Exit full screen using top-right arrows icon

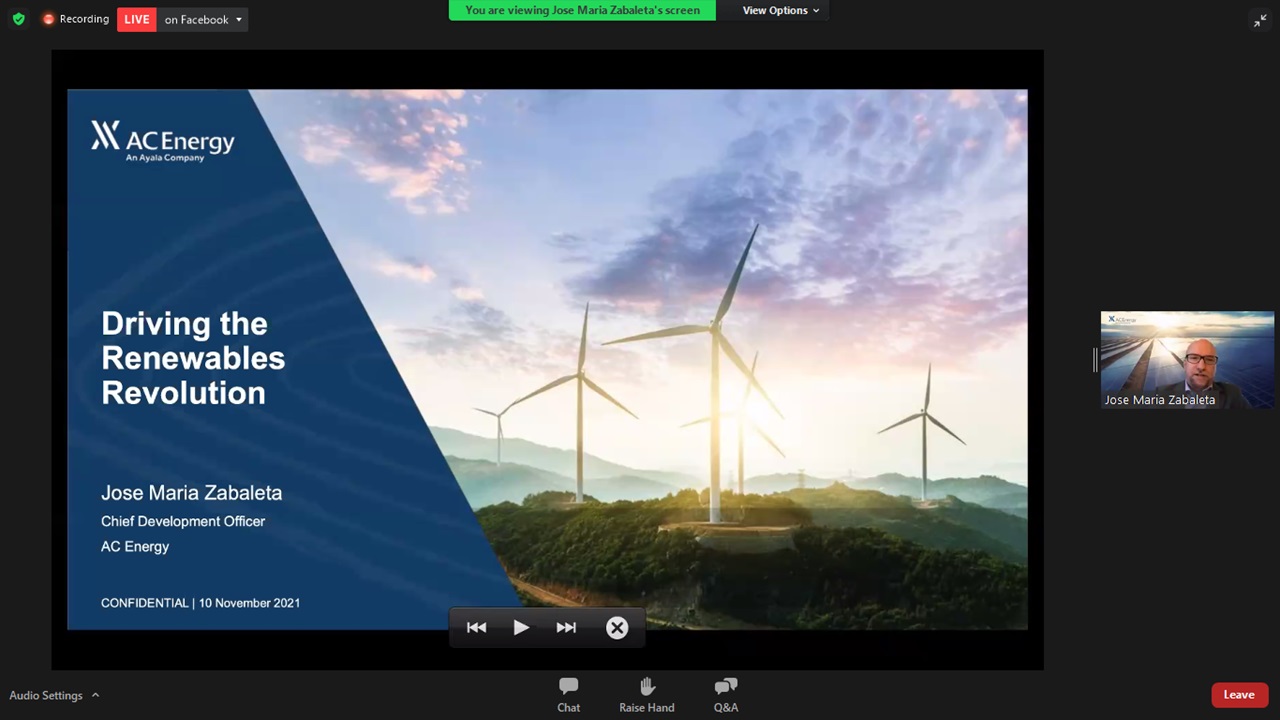(1260, 20)
